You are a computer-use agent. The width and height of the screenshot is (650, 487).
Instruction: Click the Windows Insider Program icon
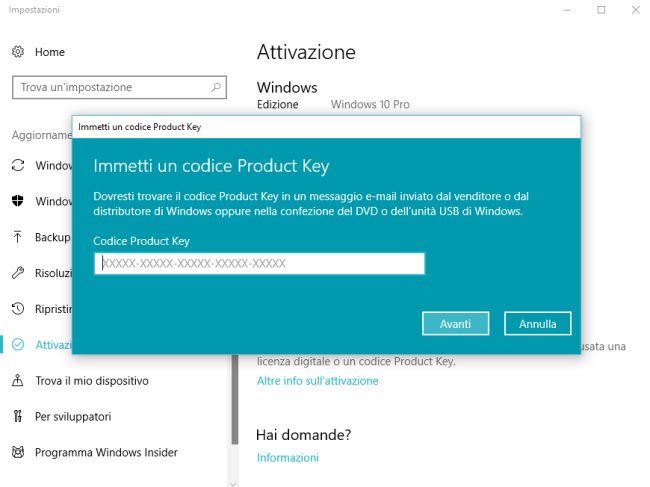click(17, 452)
